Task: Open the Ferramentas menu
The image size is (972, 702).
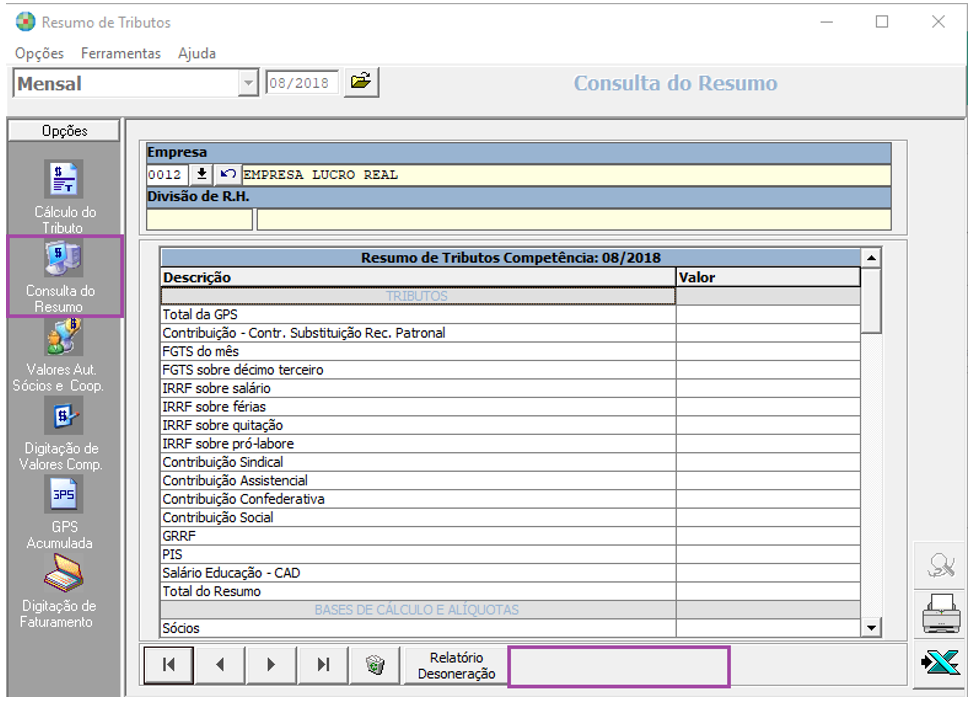Action: 121,53
